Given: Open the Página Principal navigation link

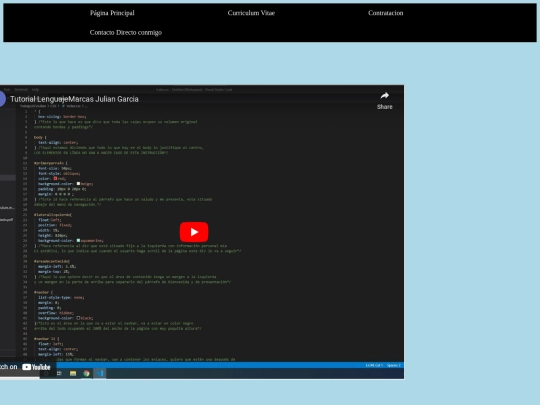Looking at the screenshot, I should tap(112, 13).
